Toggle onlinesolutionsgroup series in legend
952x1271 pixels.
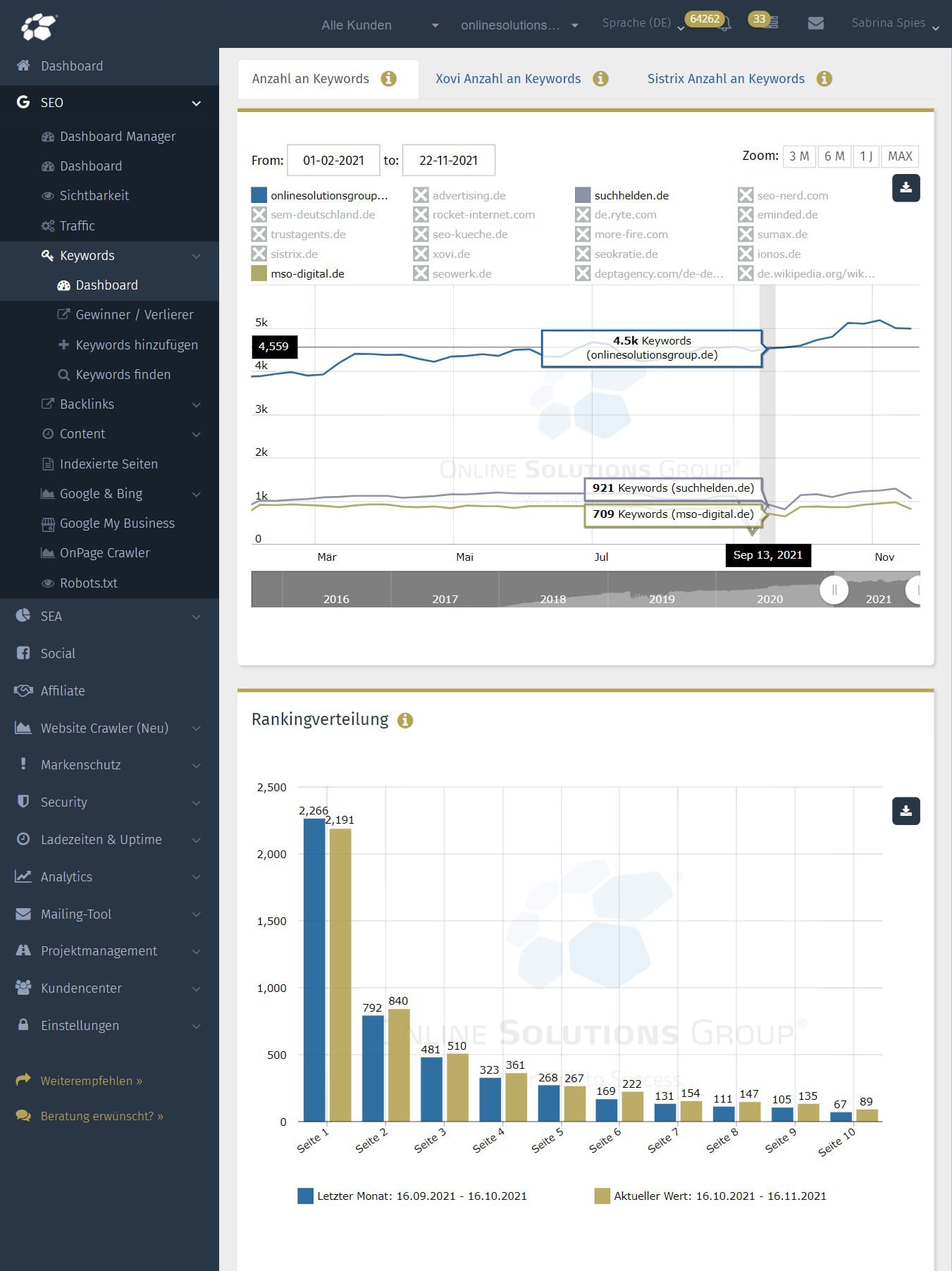coord(319,195)
